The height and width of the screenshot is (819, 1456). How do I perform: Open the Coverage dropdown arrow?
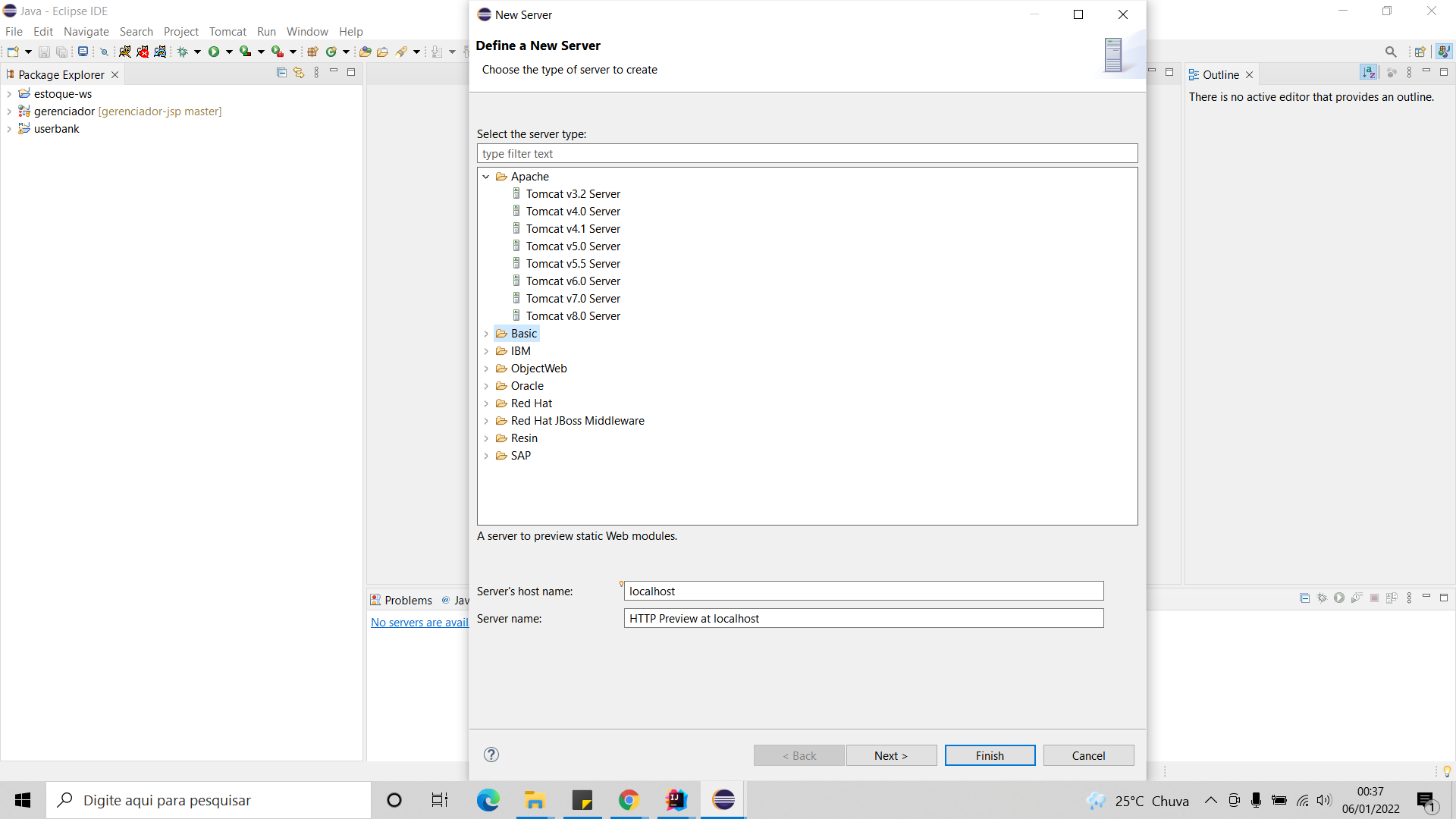pos(261,52)
